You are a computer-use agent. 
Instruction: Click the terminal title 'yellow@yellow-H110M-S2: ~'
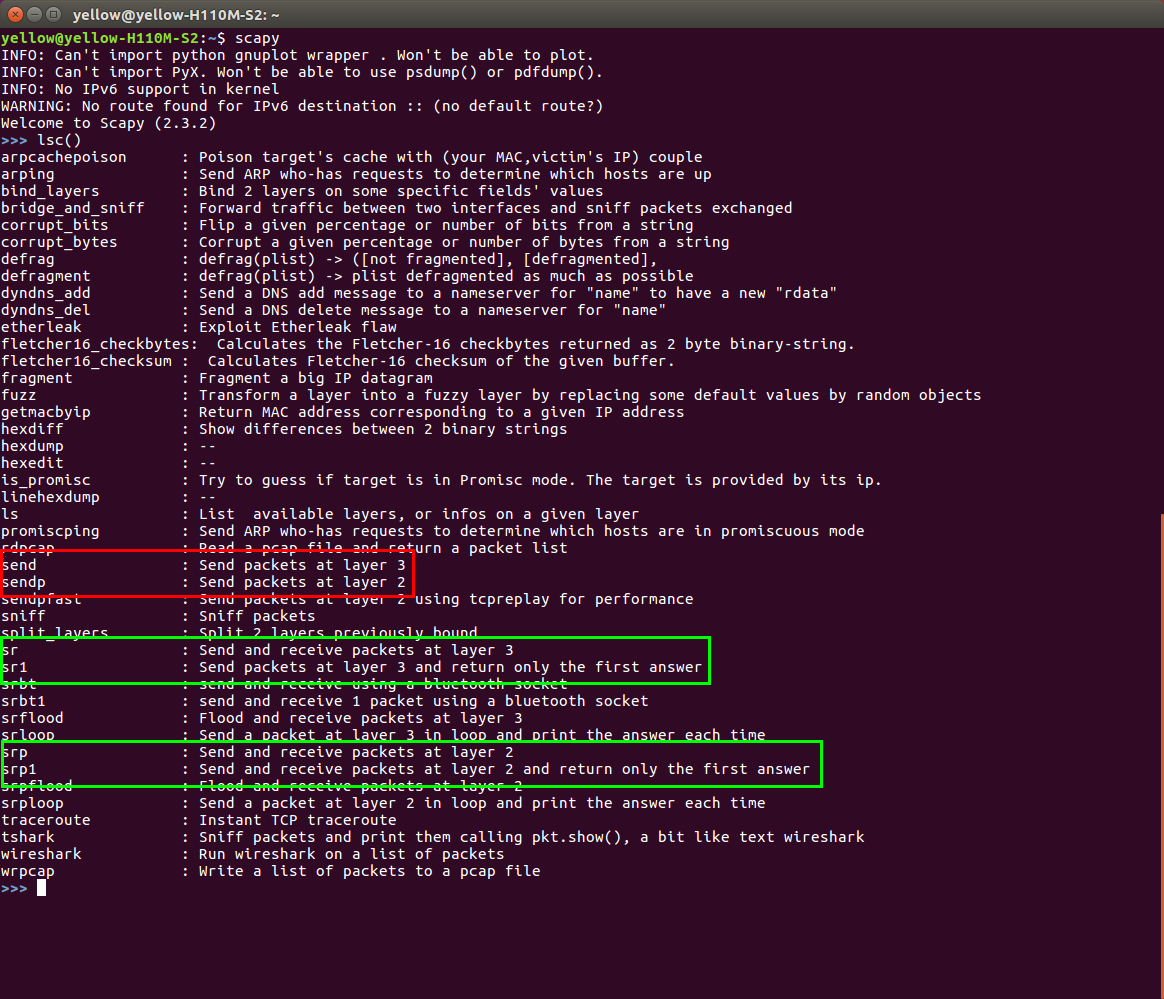pyautogui.click(x=176, y=15)
